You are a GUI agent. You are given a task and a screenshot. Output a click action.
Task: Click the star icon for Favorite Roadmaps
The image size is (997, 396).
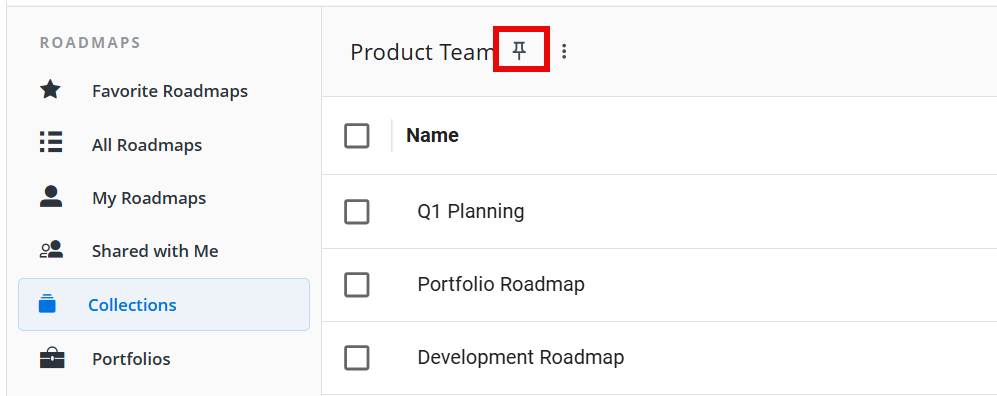pyautogui.click(x=50, y=90)
